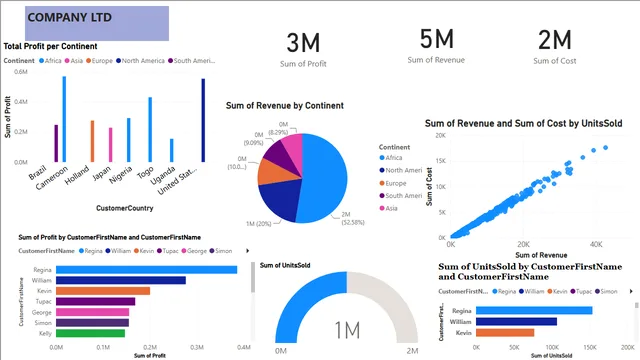Select George's pink profit bar
640x360 pixels.
[92, 312]
